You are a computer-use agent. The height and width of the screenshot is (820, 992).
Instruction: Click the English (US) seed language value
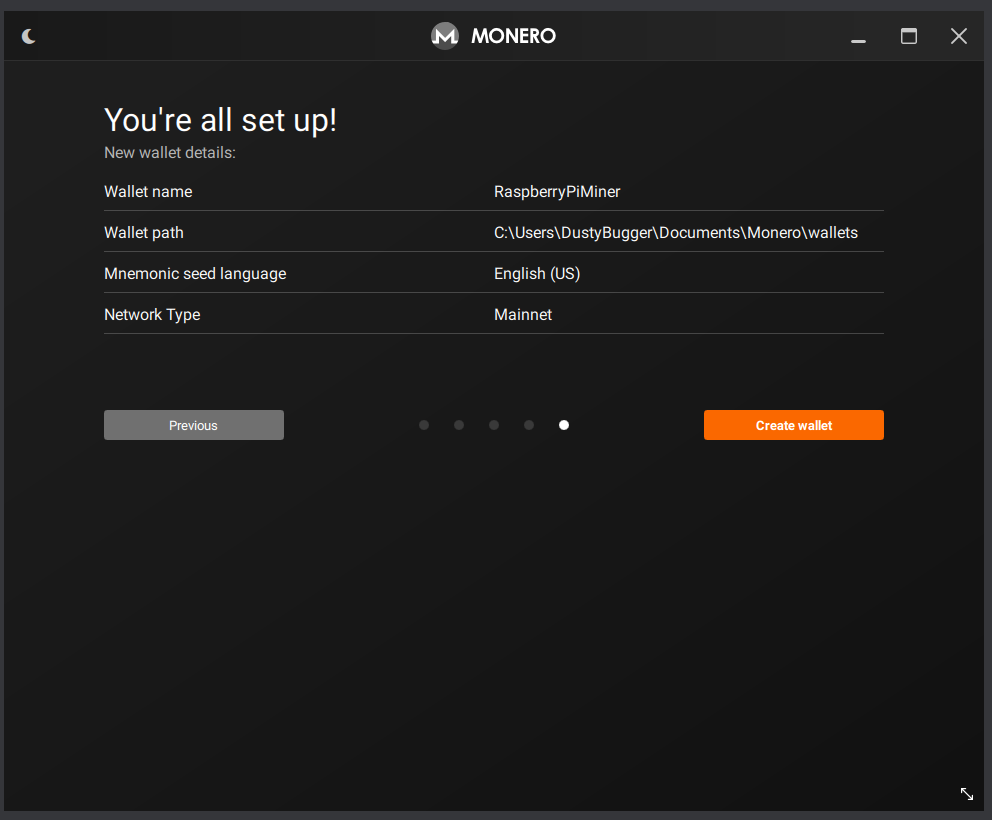click(537, 274)
